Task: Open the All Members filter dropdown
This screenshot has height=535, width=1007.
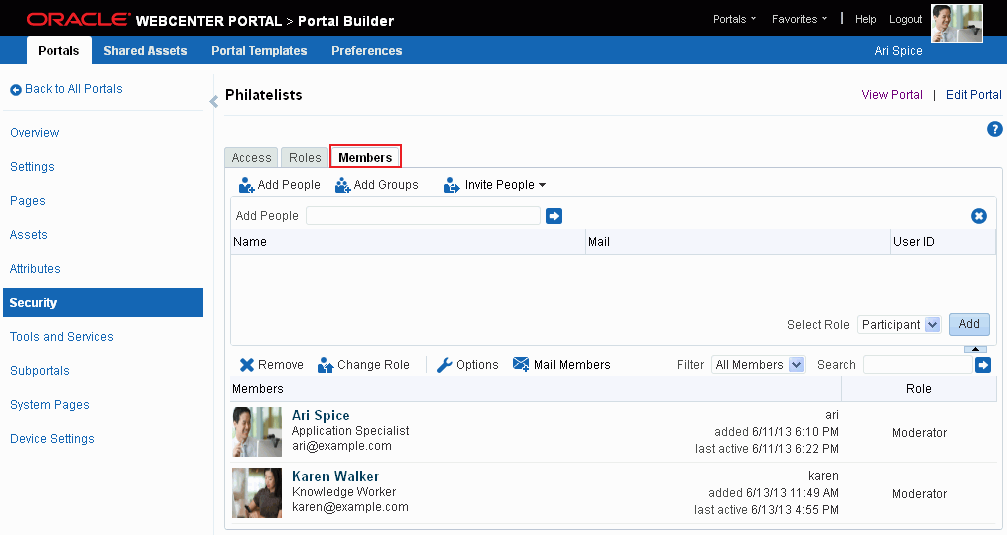Action: tap(758, 365)
